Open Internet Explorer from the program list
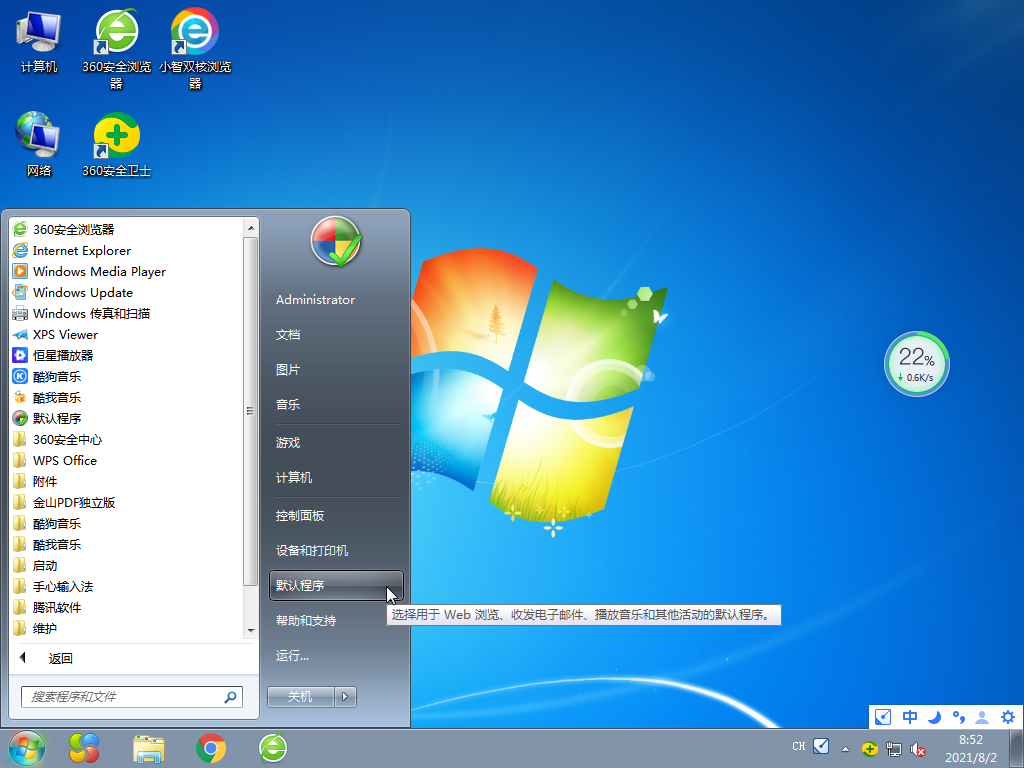This screenshot has width=1024, height=768. tap(76, 250)
